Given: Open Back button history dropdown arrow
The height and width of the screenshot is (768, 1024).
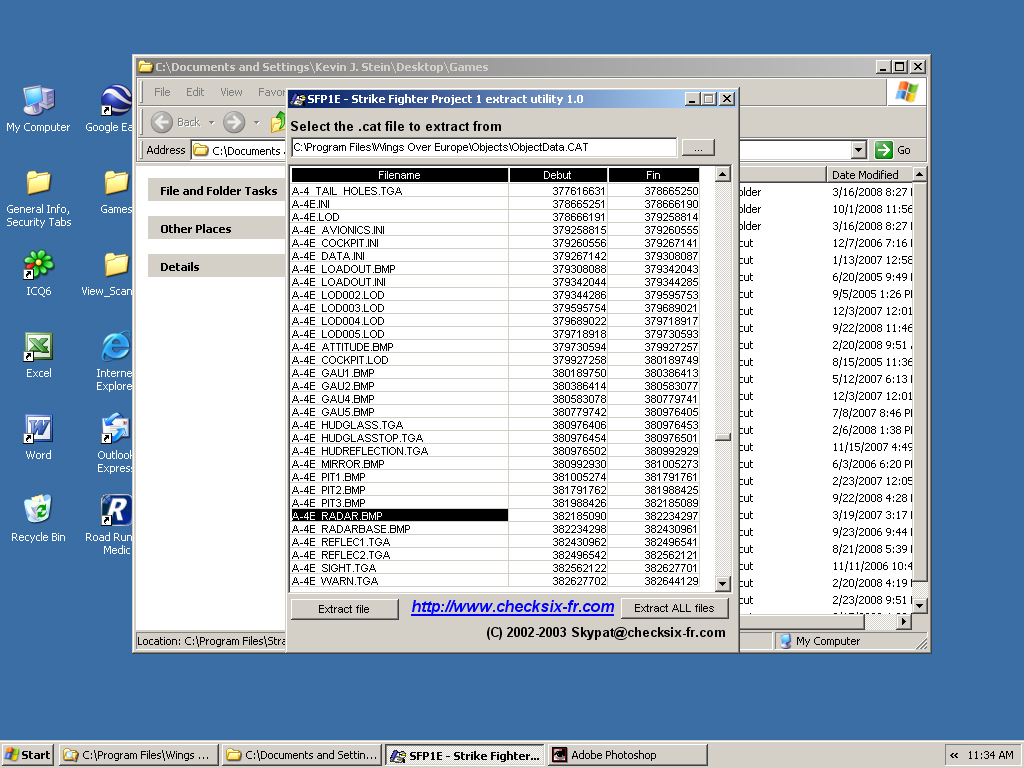Looking at the screenshot, I should pos(211,122).
